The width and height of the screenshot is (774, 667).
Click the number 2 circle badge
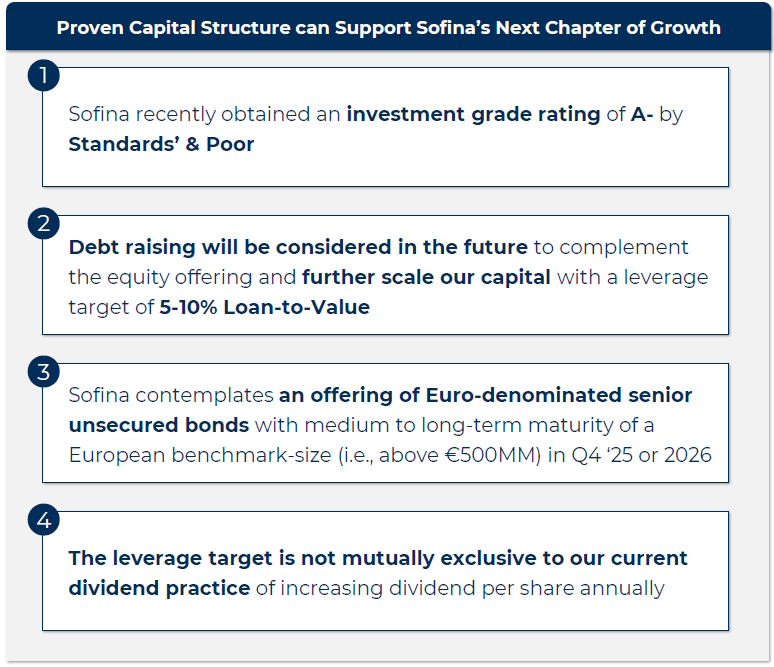pyautogui.click(x=44, y=224)
